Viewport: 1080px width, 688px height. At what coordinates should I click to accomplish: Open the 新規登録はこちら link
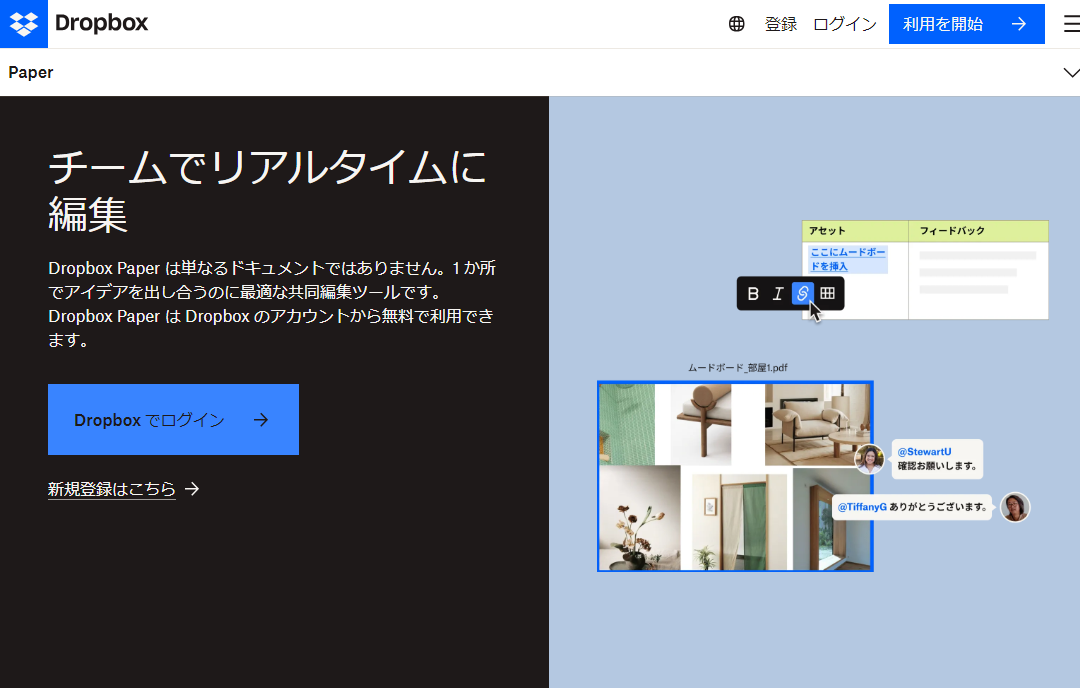tap(124, 489)
